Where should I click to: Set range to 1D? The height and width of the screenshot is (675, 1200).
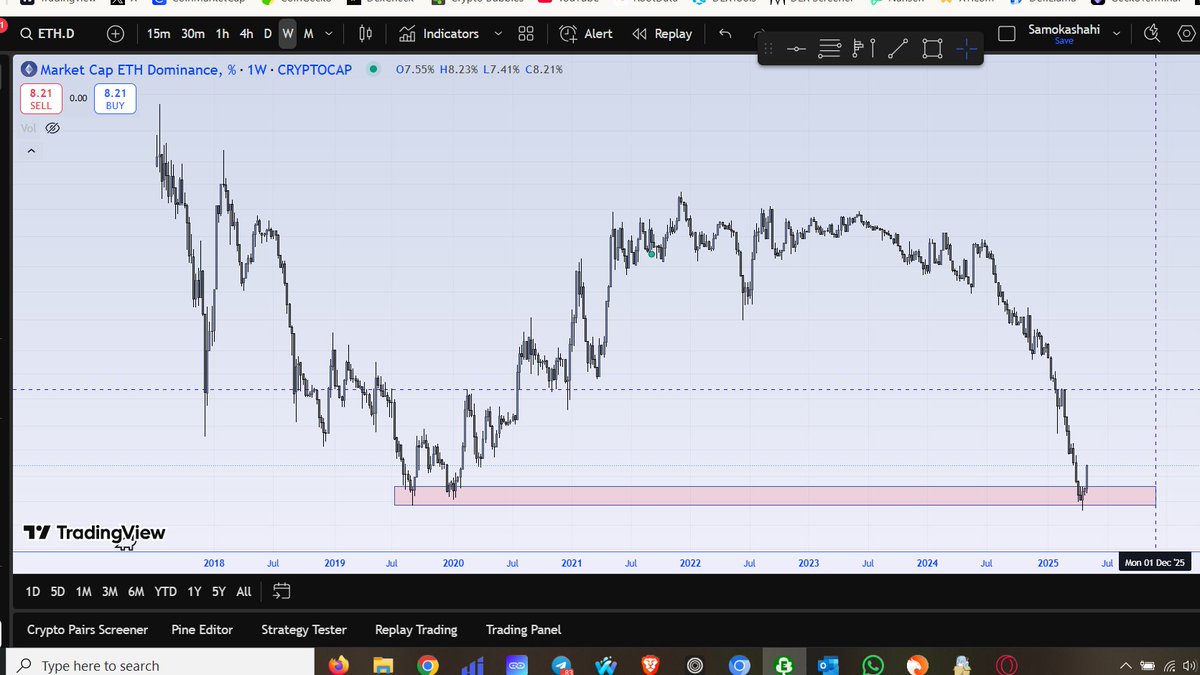point(33,591)
